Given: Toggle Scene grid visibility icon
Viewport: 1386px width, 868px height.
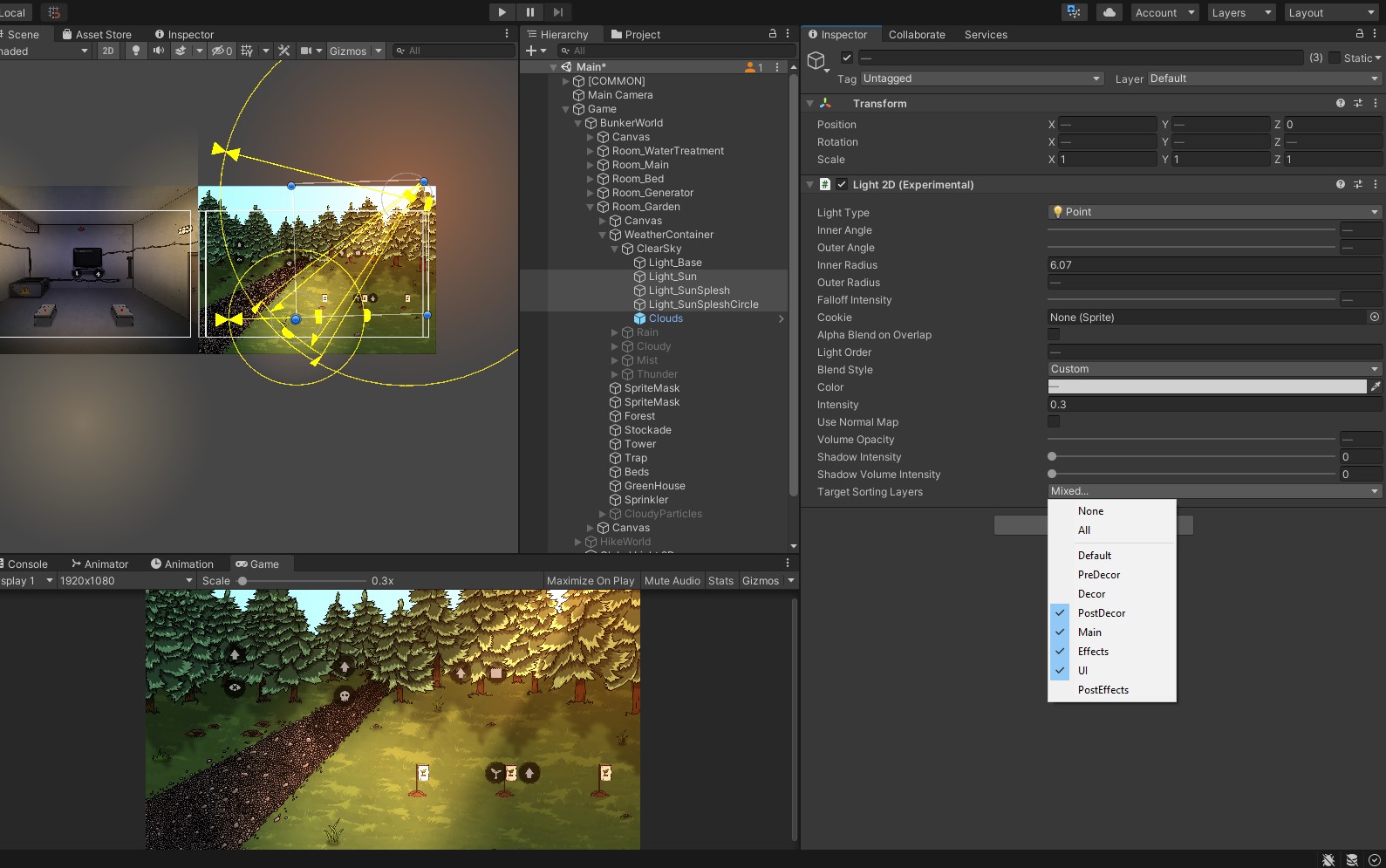Looking at the screenshot, I should (247, 51).
